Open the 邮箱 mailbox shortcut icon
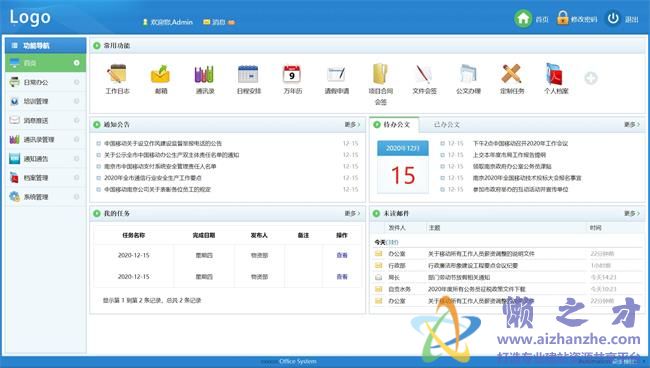Viewport: 650px width, 368px height. pos(160,75)
